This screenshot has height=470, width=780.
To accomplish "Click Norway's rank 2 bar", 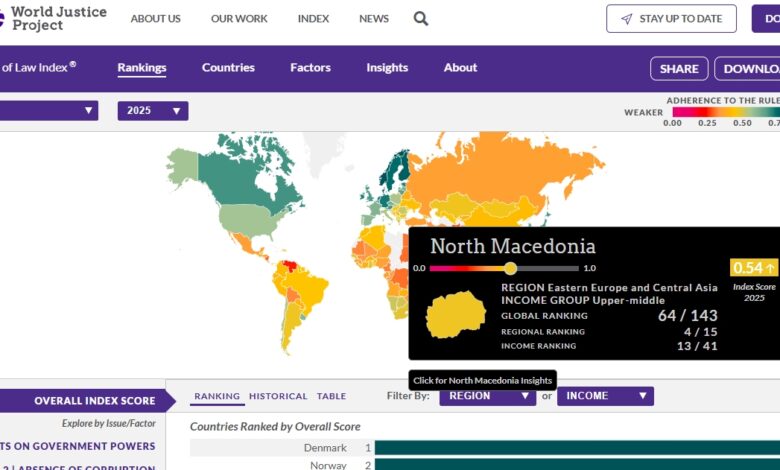I will (x=577, y=465).
